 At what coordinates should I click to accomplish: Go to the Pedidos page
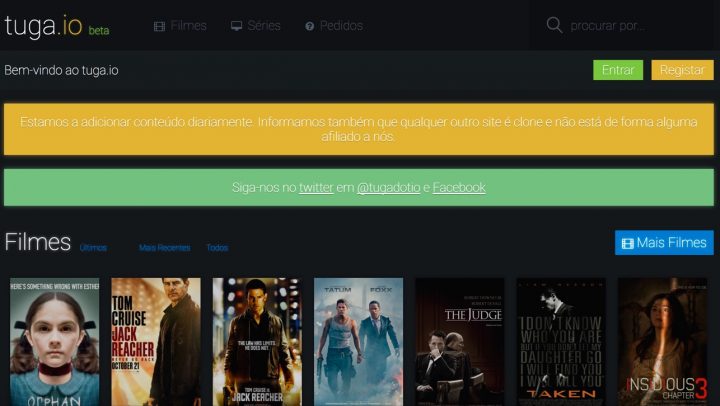coord(334,26)
